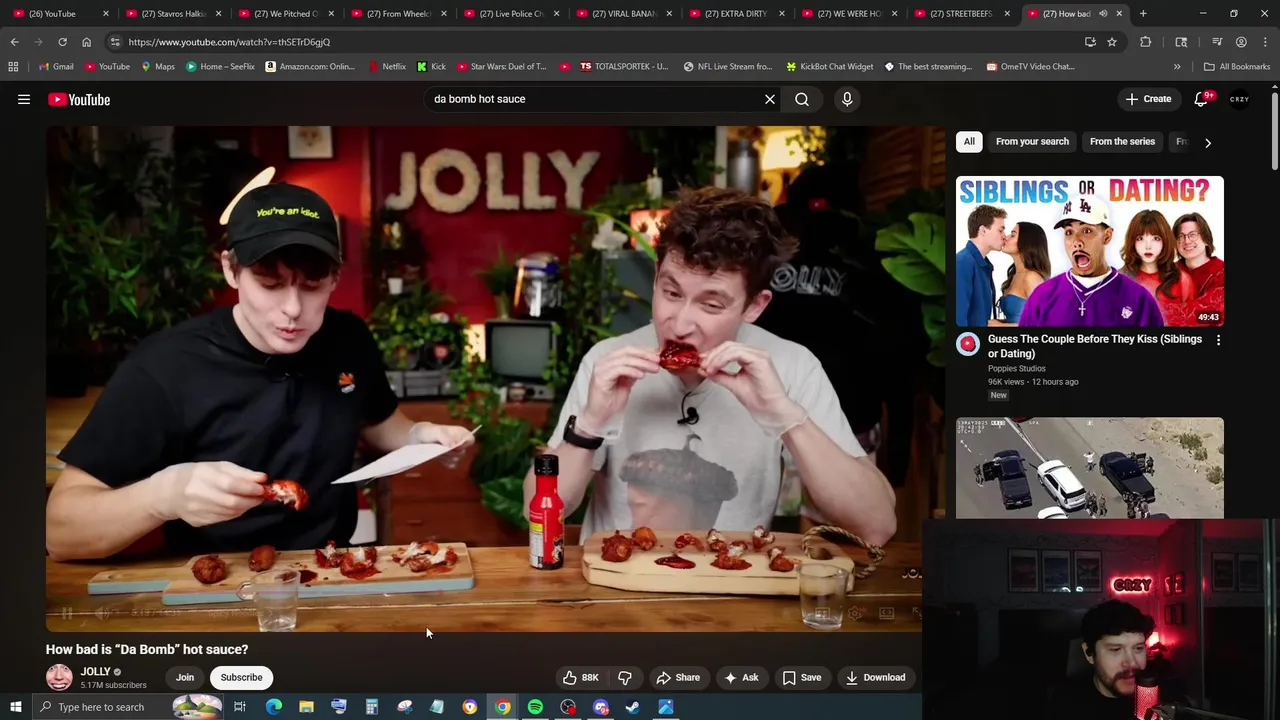Image resolution: width=1280 pixels, height=720 pixels.
Task: Open the All Bookmarks folder
Action: point(1237,66)
